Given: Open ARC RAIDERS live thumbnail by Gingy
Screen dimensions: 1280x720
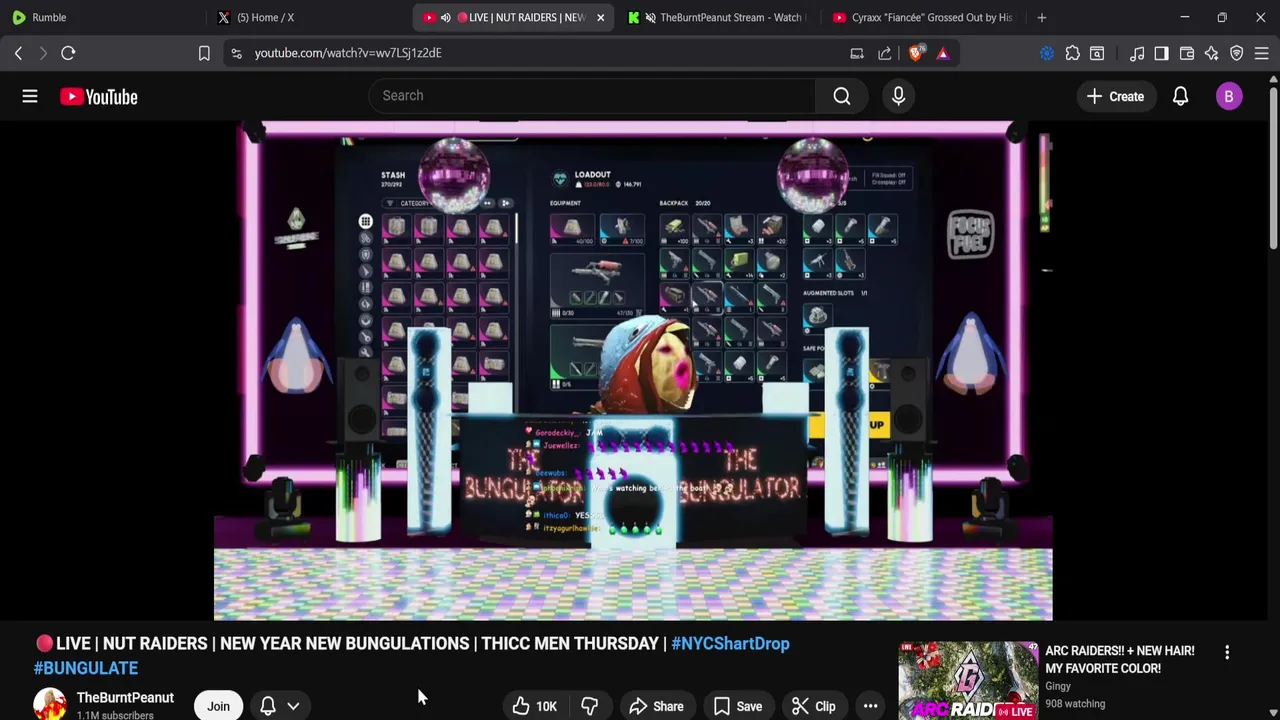Looking at the screenshot, I should pyautogui.click(x=968, y=680).
